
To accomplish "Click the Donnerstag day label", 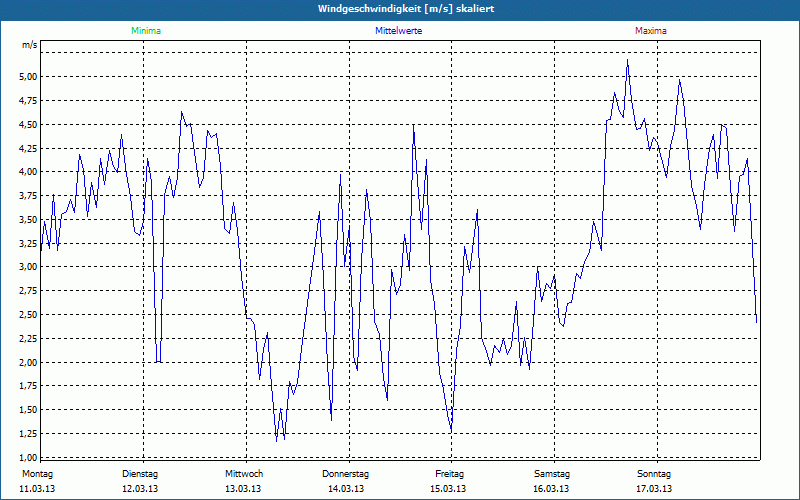I will [x=345, y=474].
